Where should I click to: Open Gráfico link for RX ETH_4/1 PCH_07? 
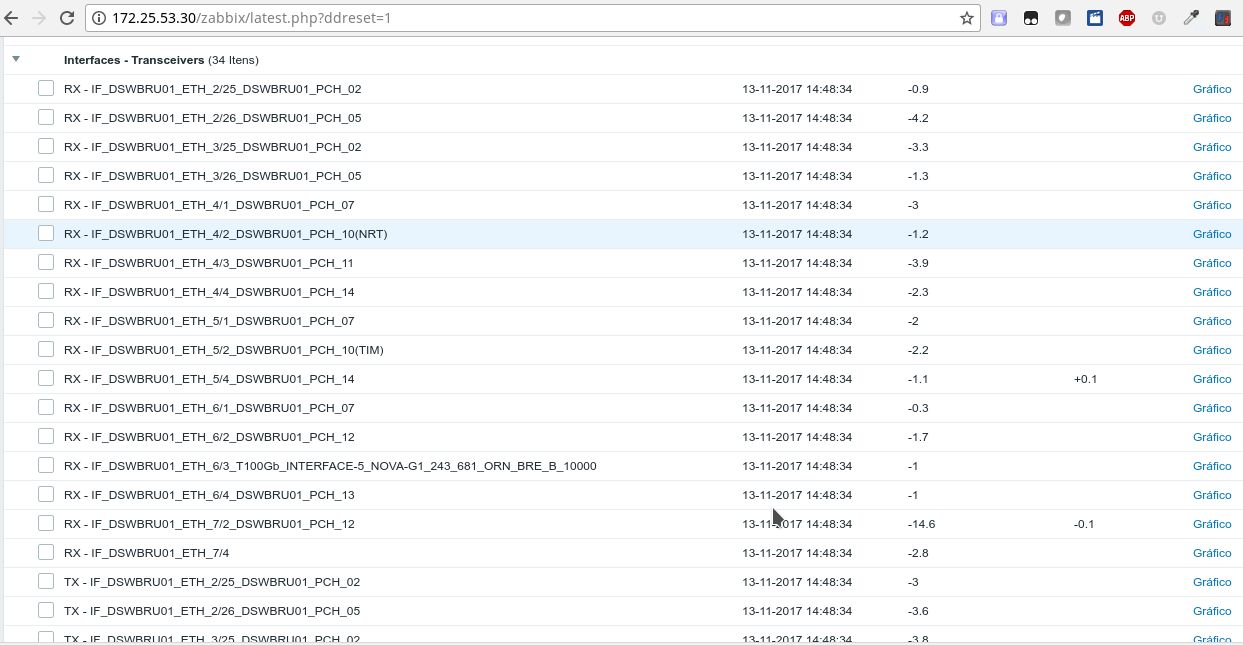(x=1212, y=205)
